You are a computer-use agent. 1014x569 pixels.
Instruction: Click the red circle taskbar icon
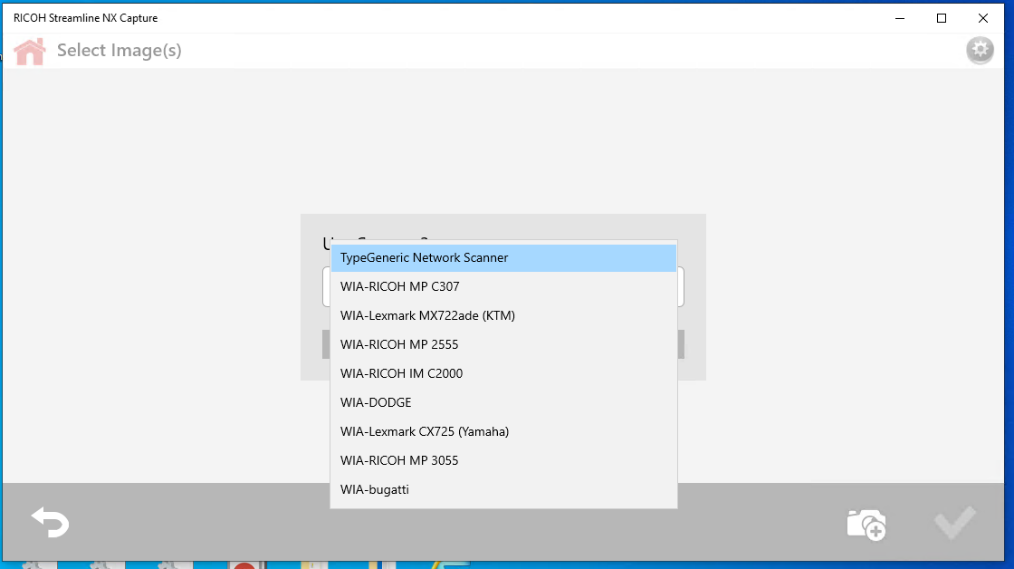click(x=243, y=565)
